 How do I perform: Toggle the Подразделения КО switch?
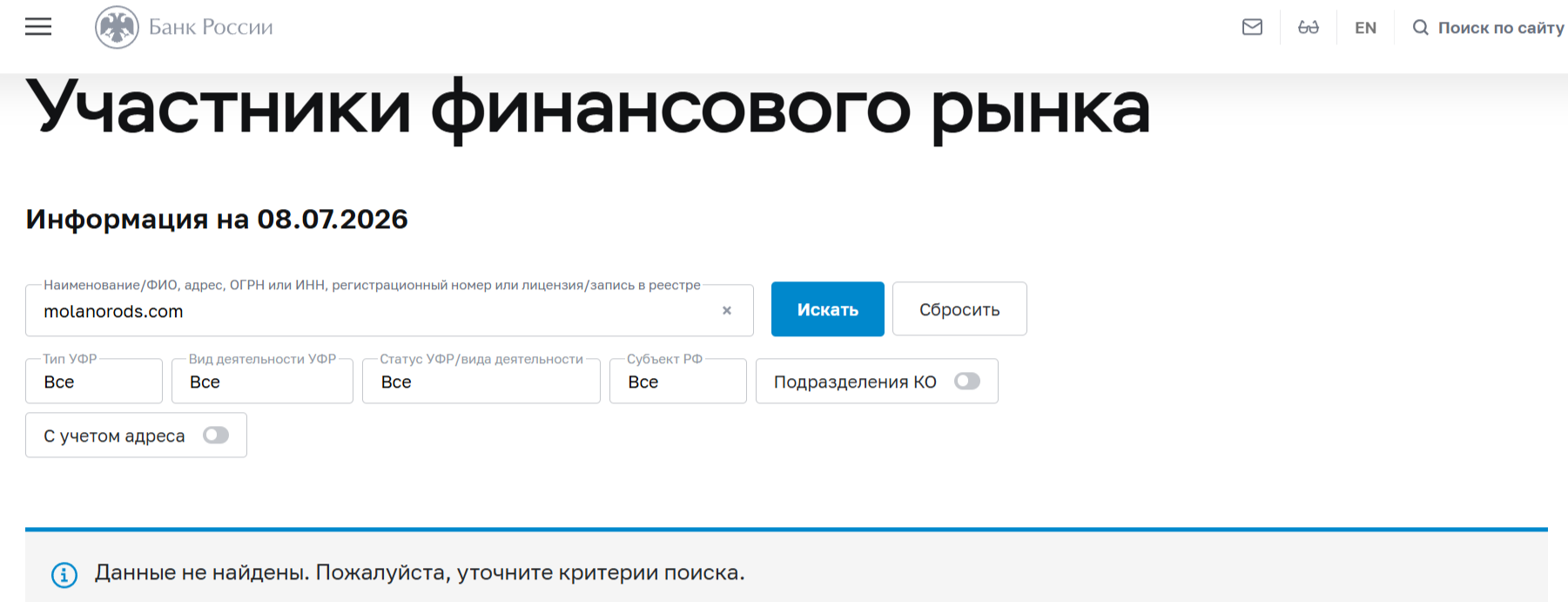pos(967,381)
